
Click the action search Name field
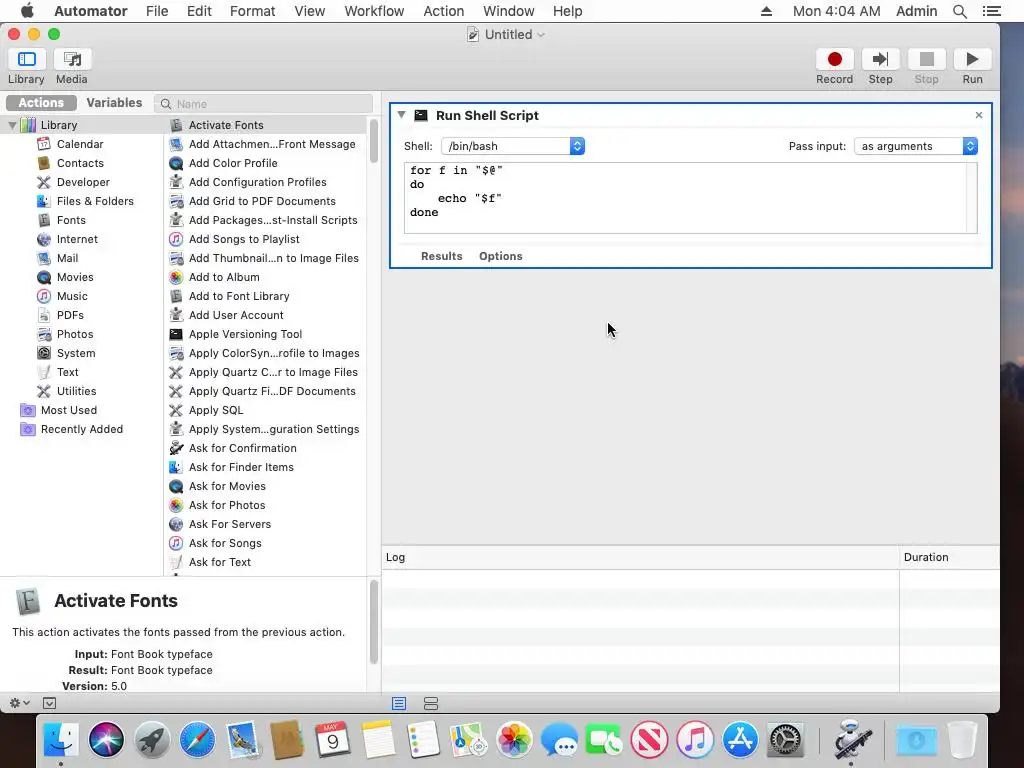264,104
